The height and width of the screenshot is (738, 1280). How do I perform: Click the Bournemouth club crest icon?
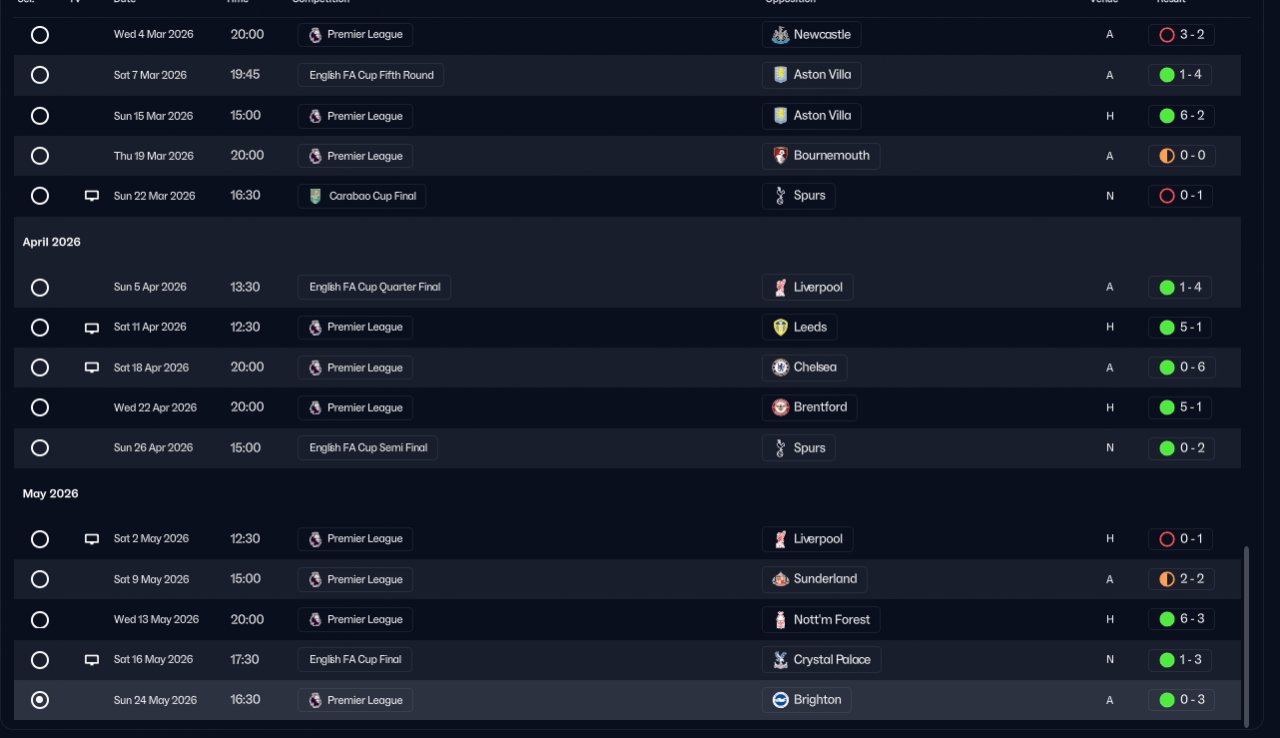click(780, 156)
